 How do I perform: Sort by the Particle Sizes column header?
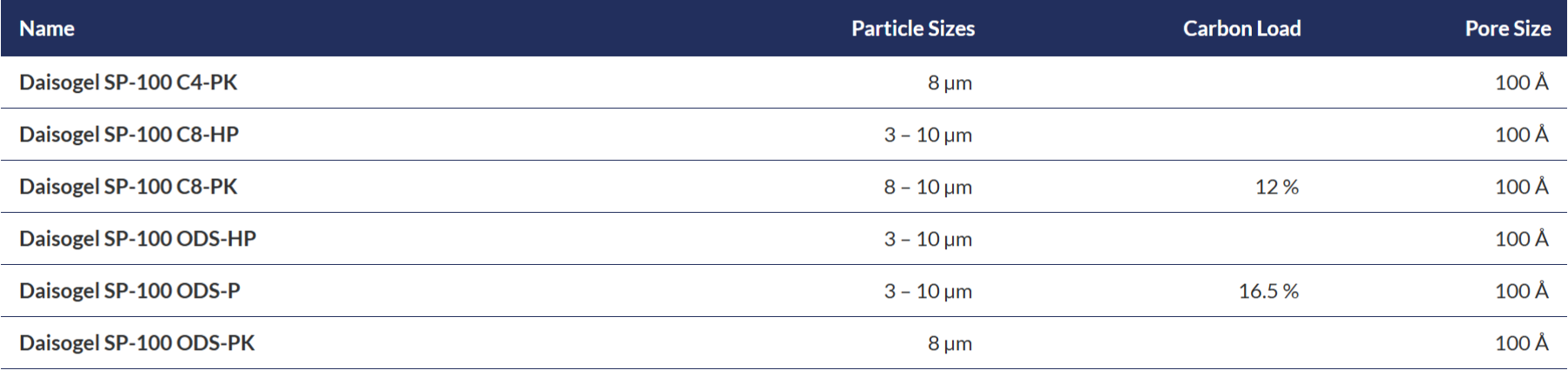click(x=913, y=29)
